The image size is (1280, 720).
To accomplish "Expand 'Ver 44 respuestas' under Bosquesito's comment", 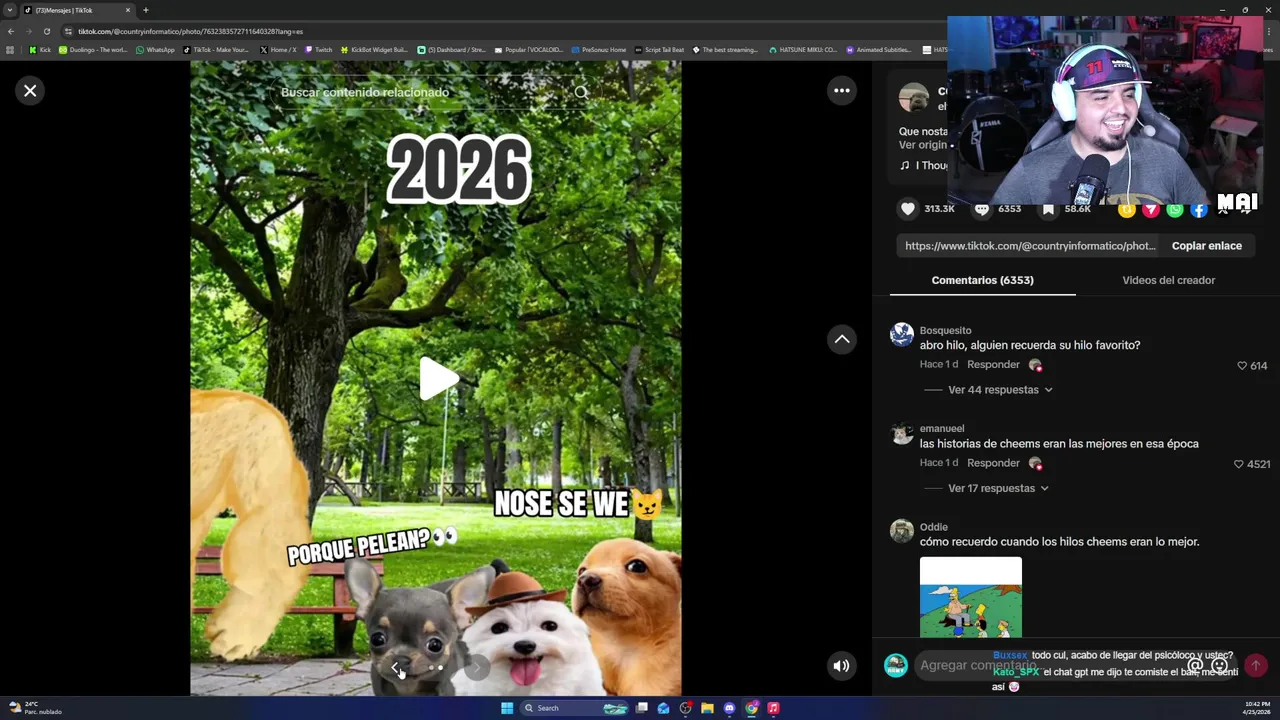I will [x=1000, y=390].
